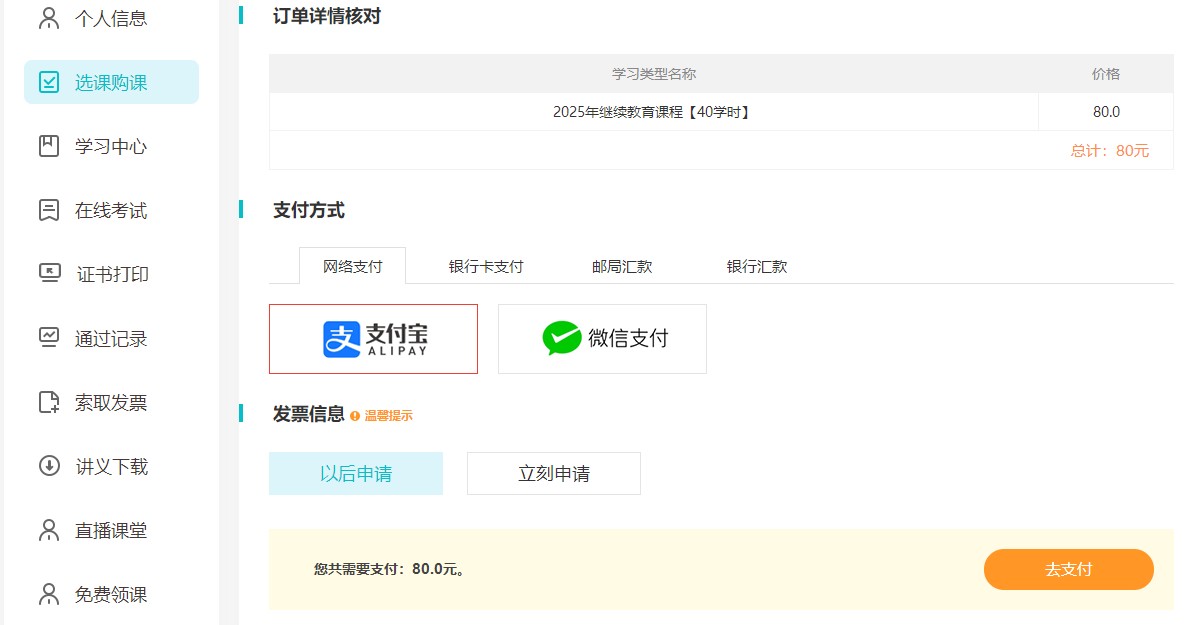Open the 学习中心 learning center

(112, 146)
